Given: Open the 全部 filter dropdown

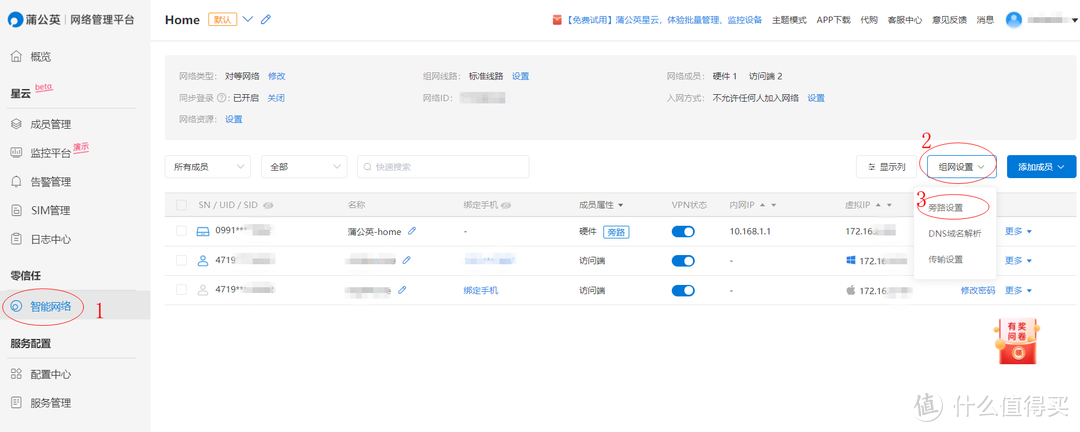Looking at the screenshot, I should tap(304, 167).
